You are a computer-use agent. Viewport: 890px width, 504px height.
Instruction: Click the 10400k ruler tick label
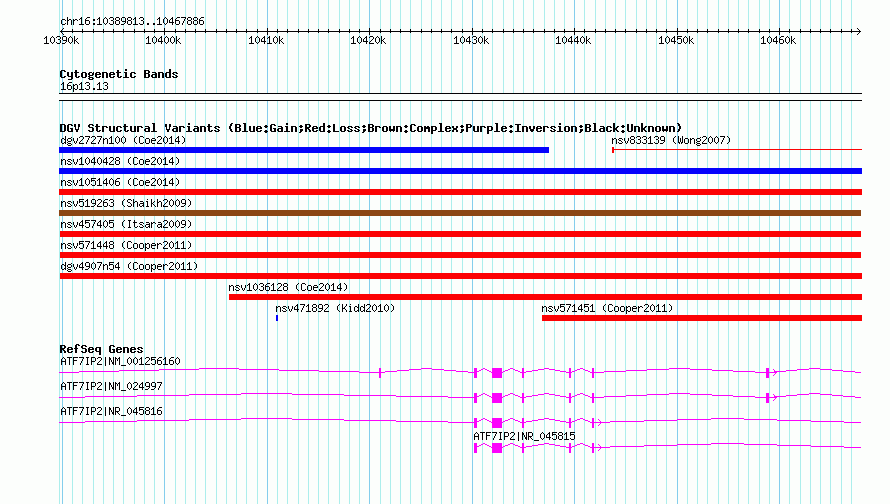coord(163,40)
